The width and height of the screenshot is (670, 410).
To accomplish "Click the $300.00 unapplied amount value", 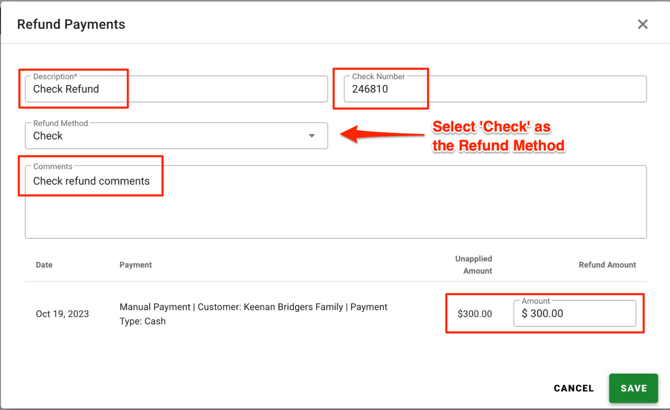I will [x=474, y=314].
